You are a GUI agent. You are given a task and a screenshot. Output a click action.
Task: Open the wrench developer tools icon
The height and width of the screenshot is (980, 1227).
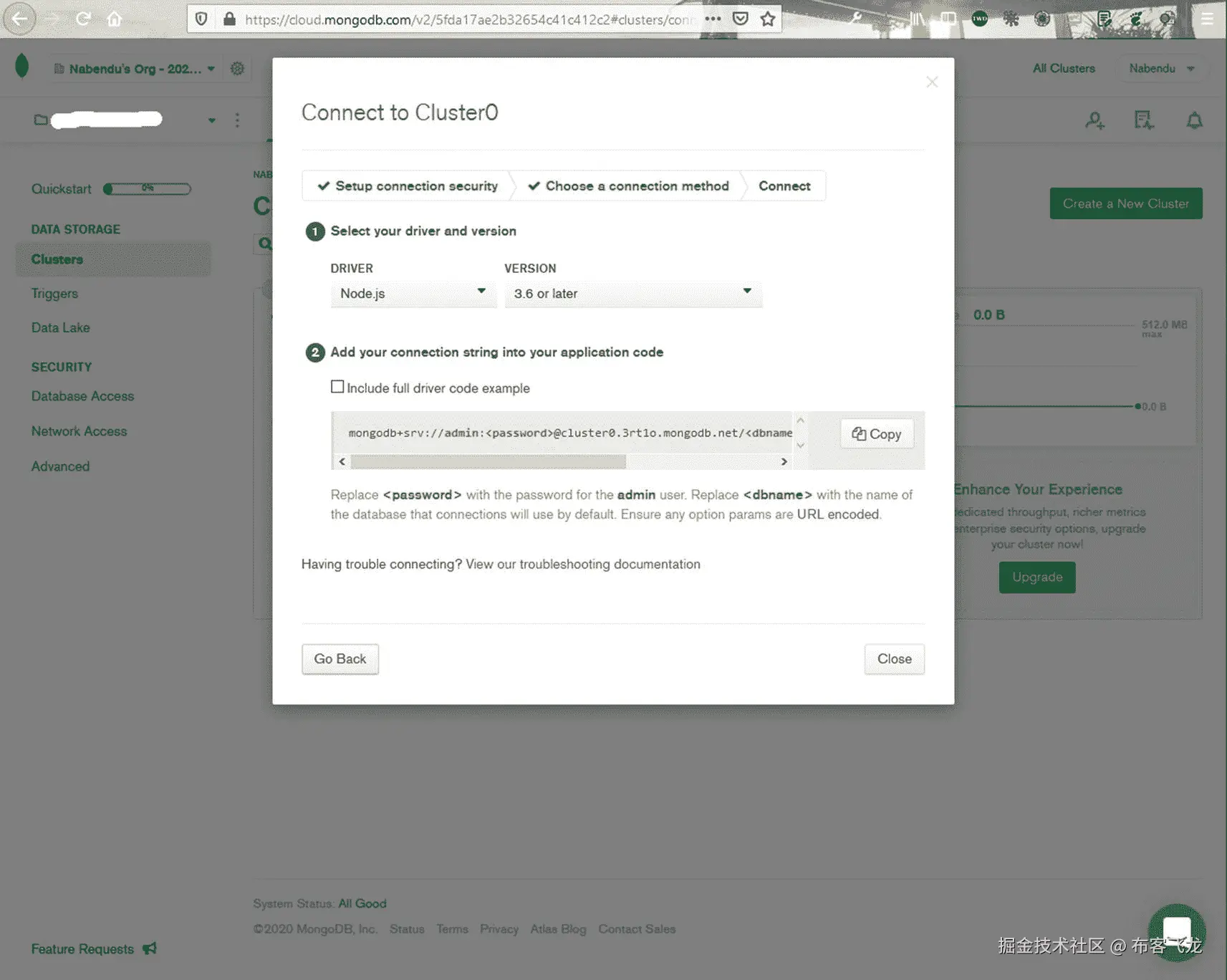coord(855,19)
